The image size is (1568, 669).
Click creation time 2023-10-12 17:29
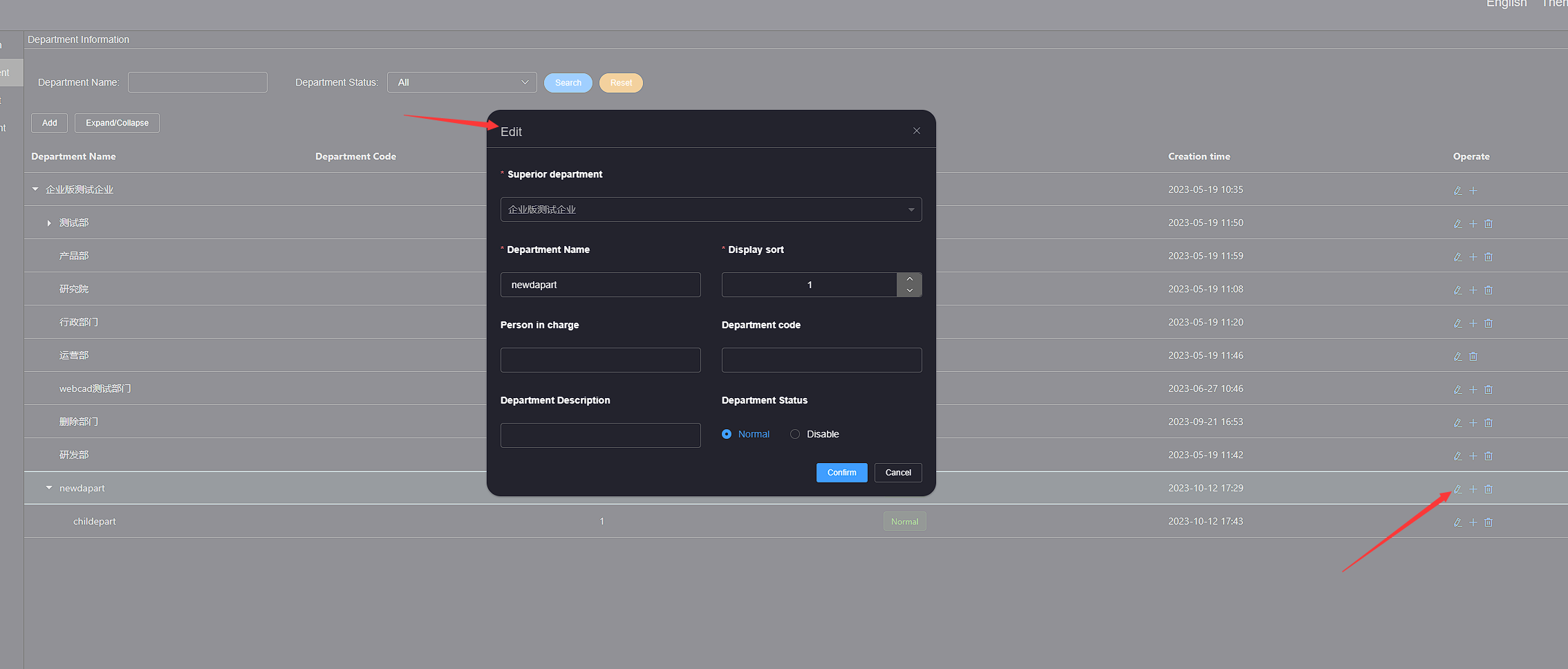pos(1206,488)
